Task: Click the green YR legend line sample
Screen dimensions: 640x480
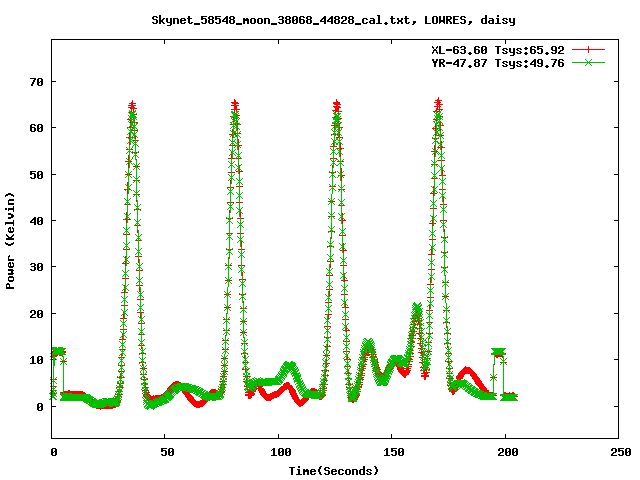Action: coord(588,62)
